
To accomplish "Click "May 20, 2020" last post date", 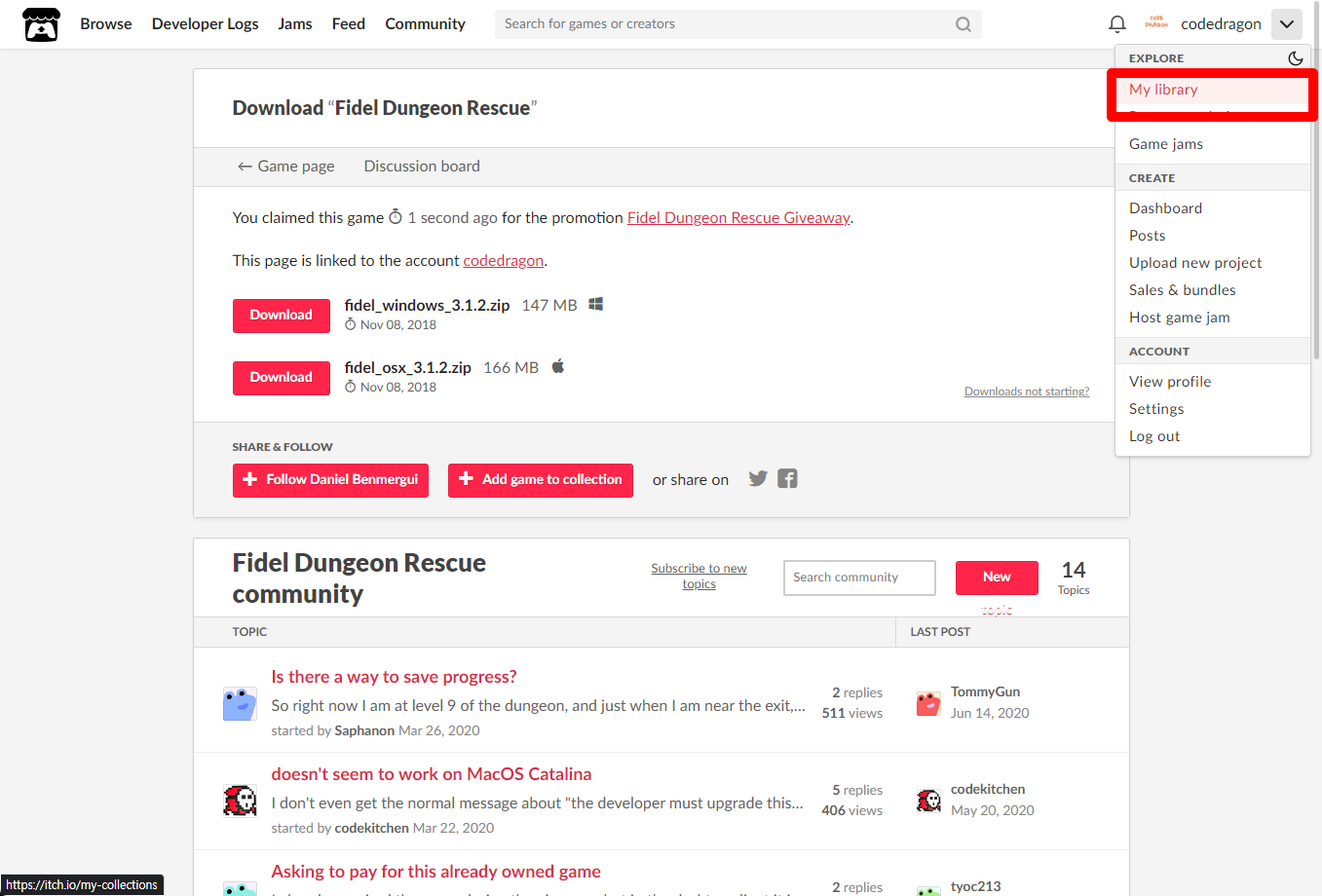I will (x=993, y=811).
